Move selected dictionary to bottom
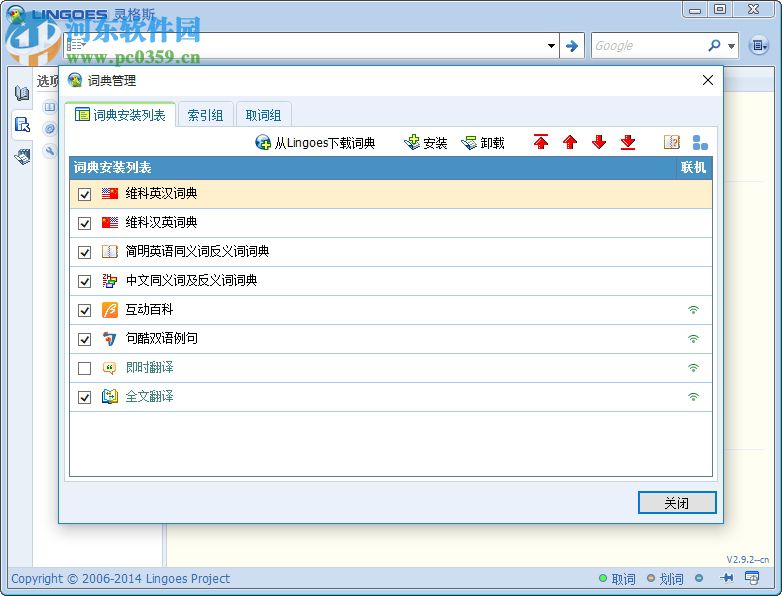782x596 pixels. point(628,143)
